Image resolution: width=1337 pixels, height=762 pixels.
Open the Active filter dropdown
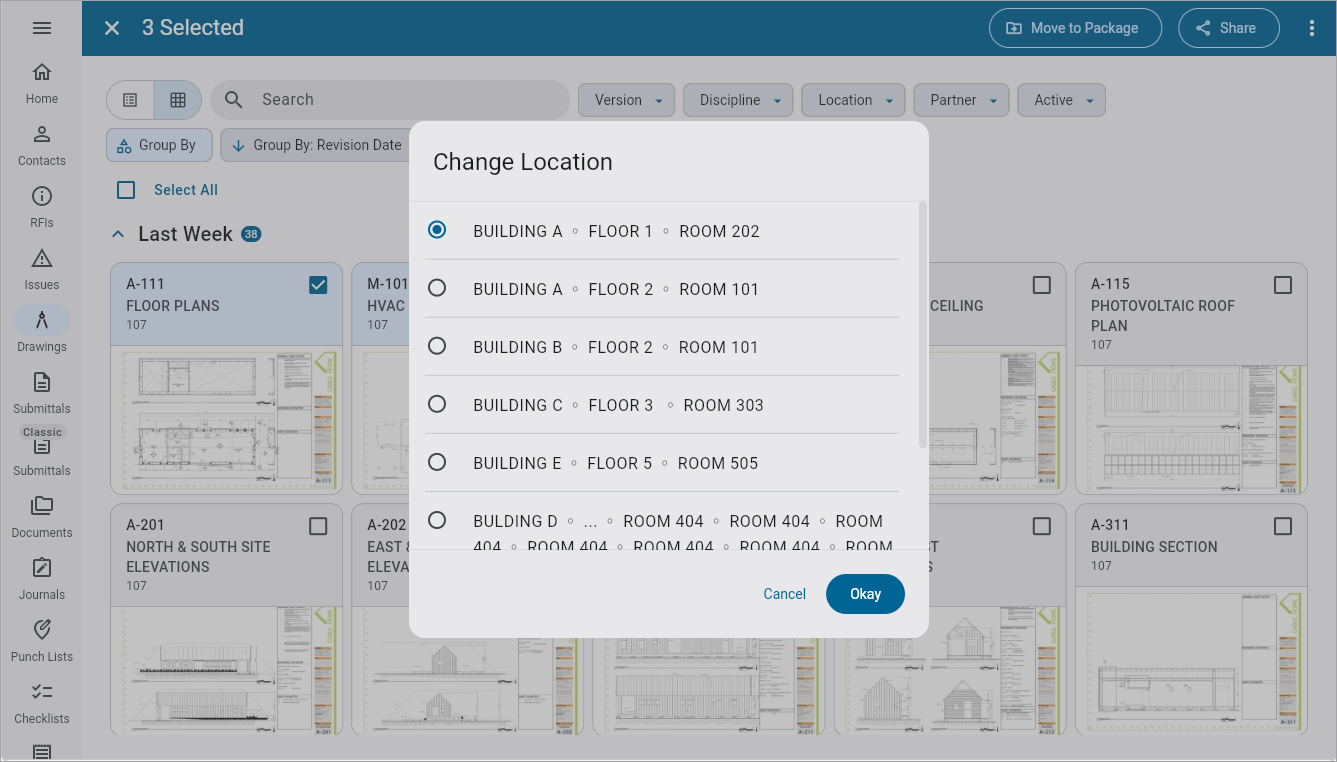(1062, 100)
